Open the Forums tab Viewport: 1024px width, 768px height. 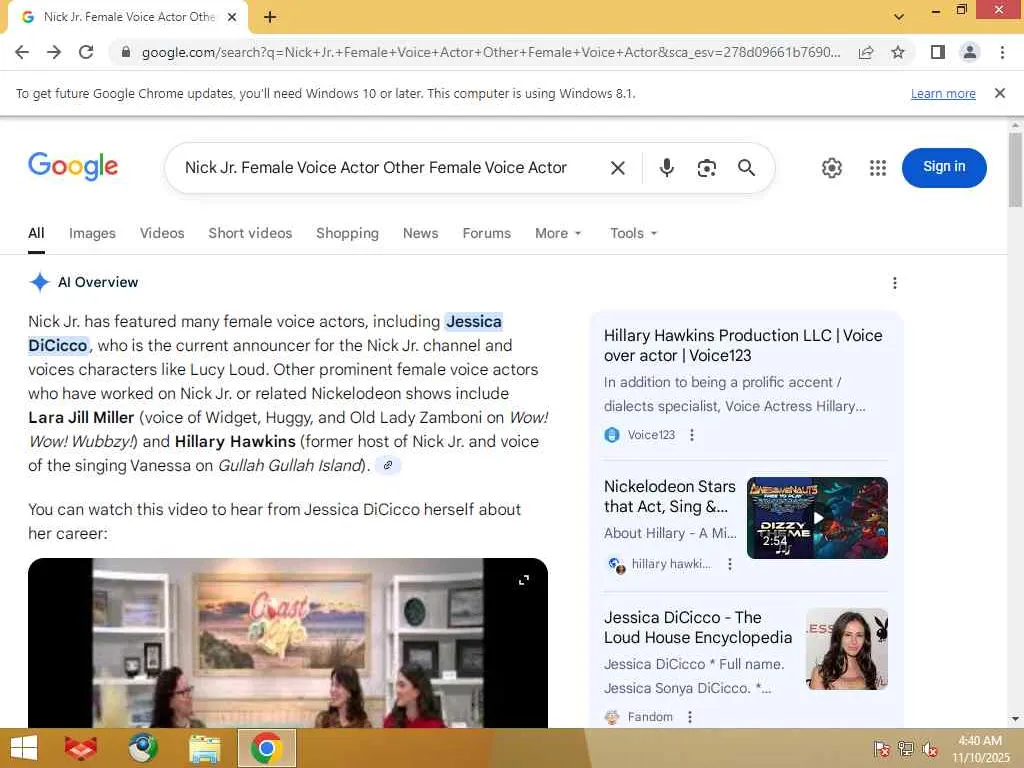(487, 233)
